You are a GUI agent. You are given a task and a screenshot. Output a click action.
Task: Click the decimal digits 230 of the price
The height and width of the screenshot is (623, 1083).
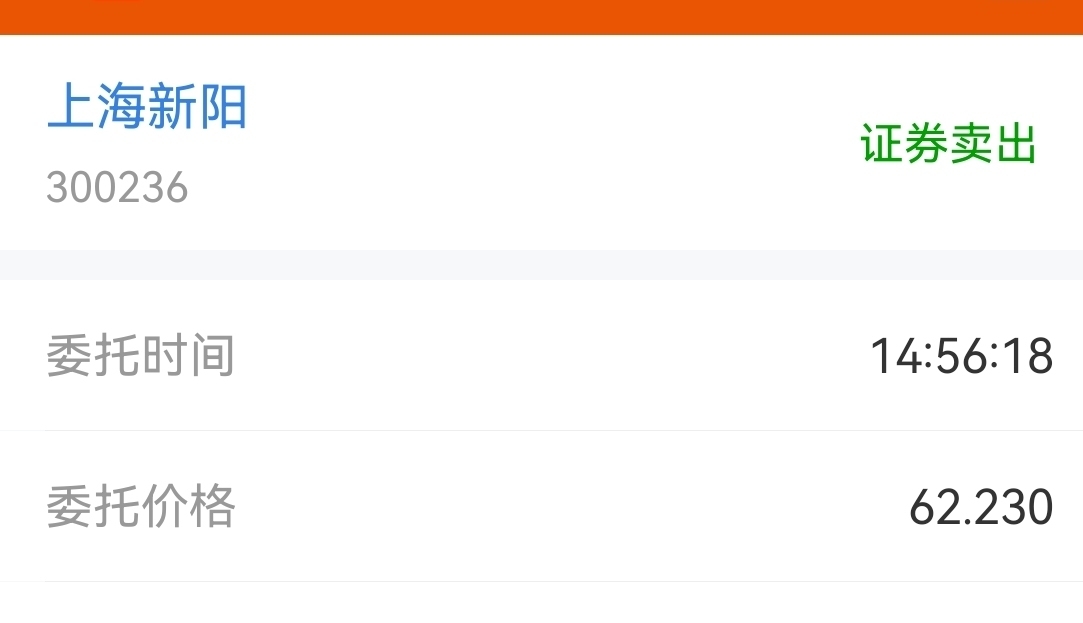pyautogui.click(x=1010, y=507)
